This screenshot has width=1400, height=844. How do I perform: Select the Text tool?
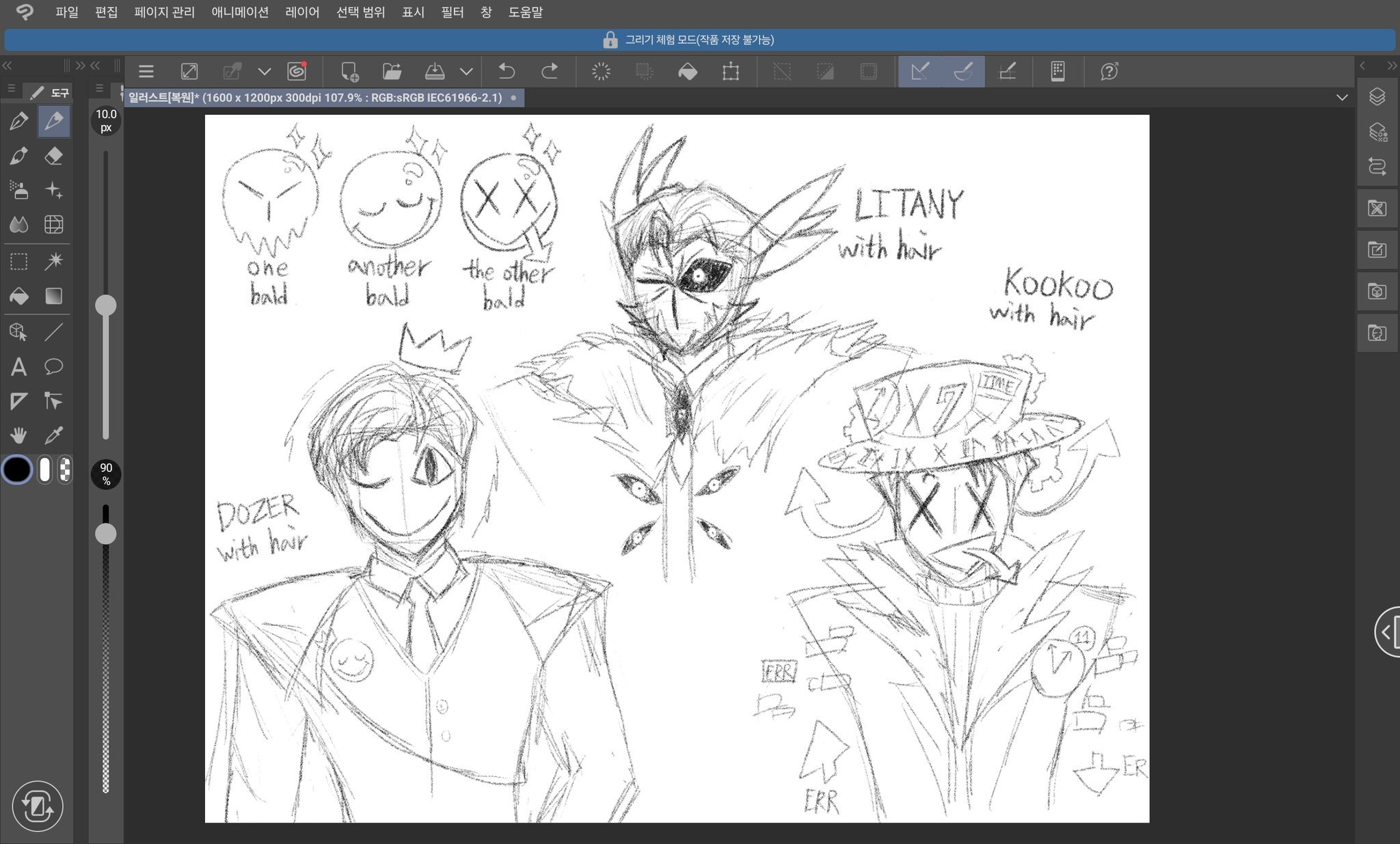pyautogui.click(x=18, y=367)
